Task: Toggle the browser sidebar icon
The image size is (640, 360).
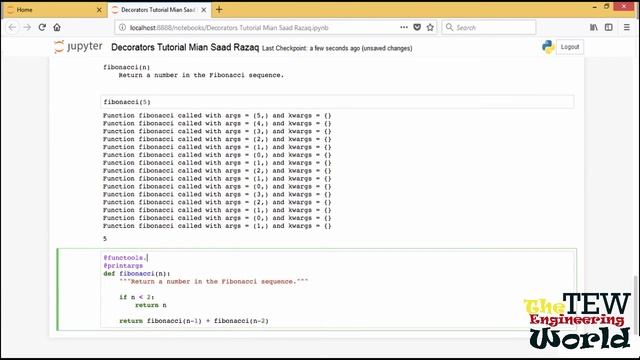Action: [609, 27]
